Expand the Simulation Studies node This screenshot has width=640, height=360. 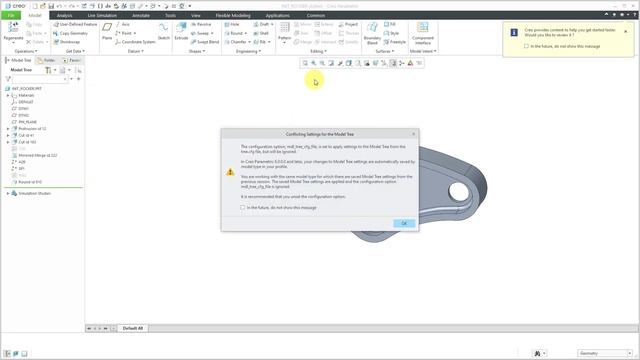coord(8,193)
